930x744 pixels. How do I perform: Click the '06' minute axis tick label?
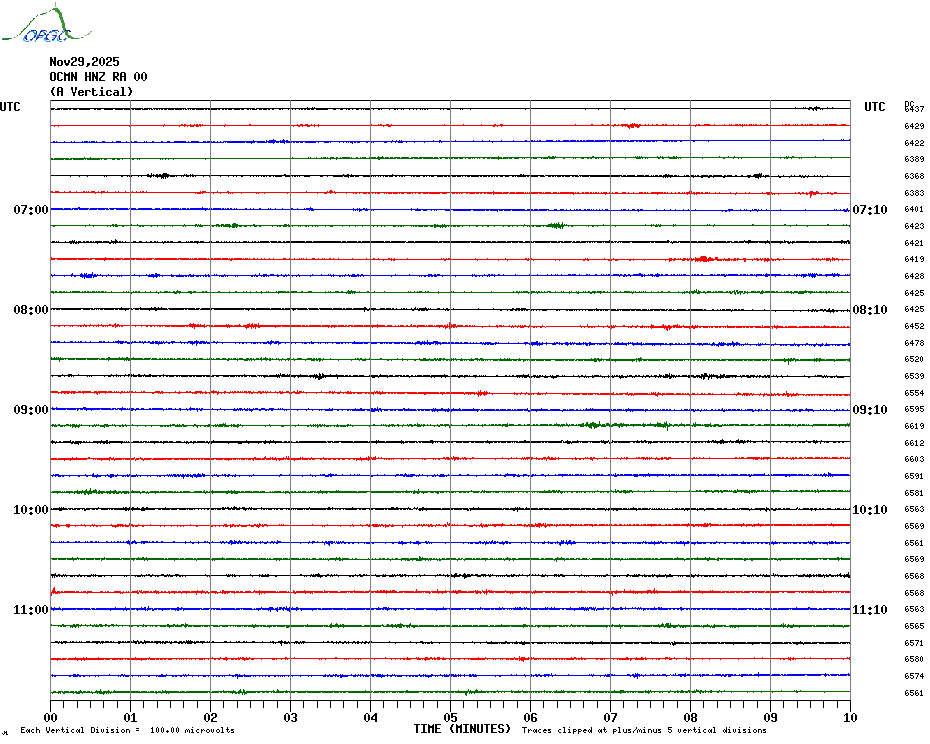[x=531, y=717]
